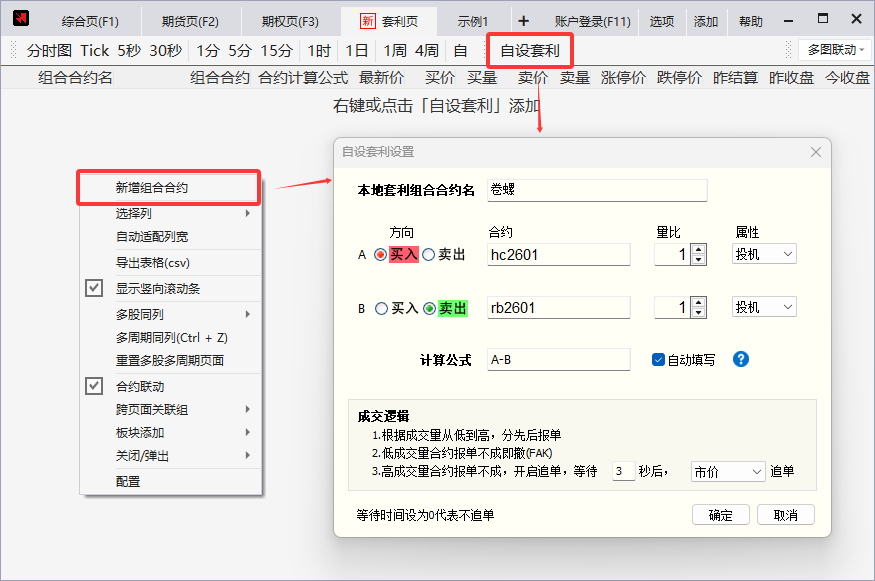Increase contract A ratio with up arrow
The width and height of the screenshot is (875, 581).
698,249
